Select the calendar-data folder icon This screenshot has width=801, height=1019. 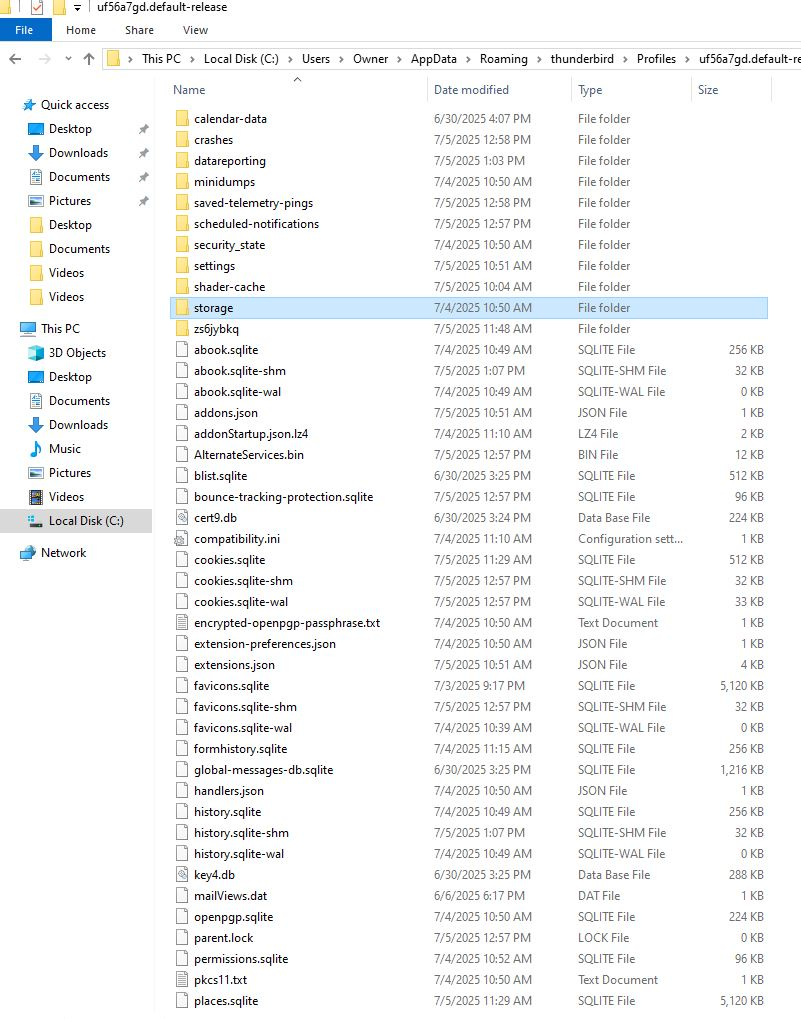[x=182, y=118]
